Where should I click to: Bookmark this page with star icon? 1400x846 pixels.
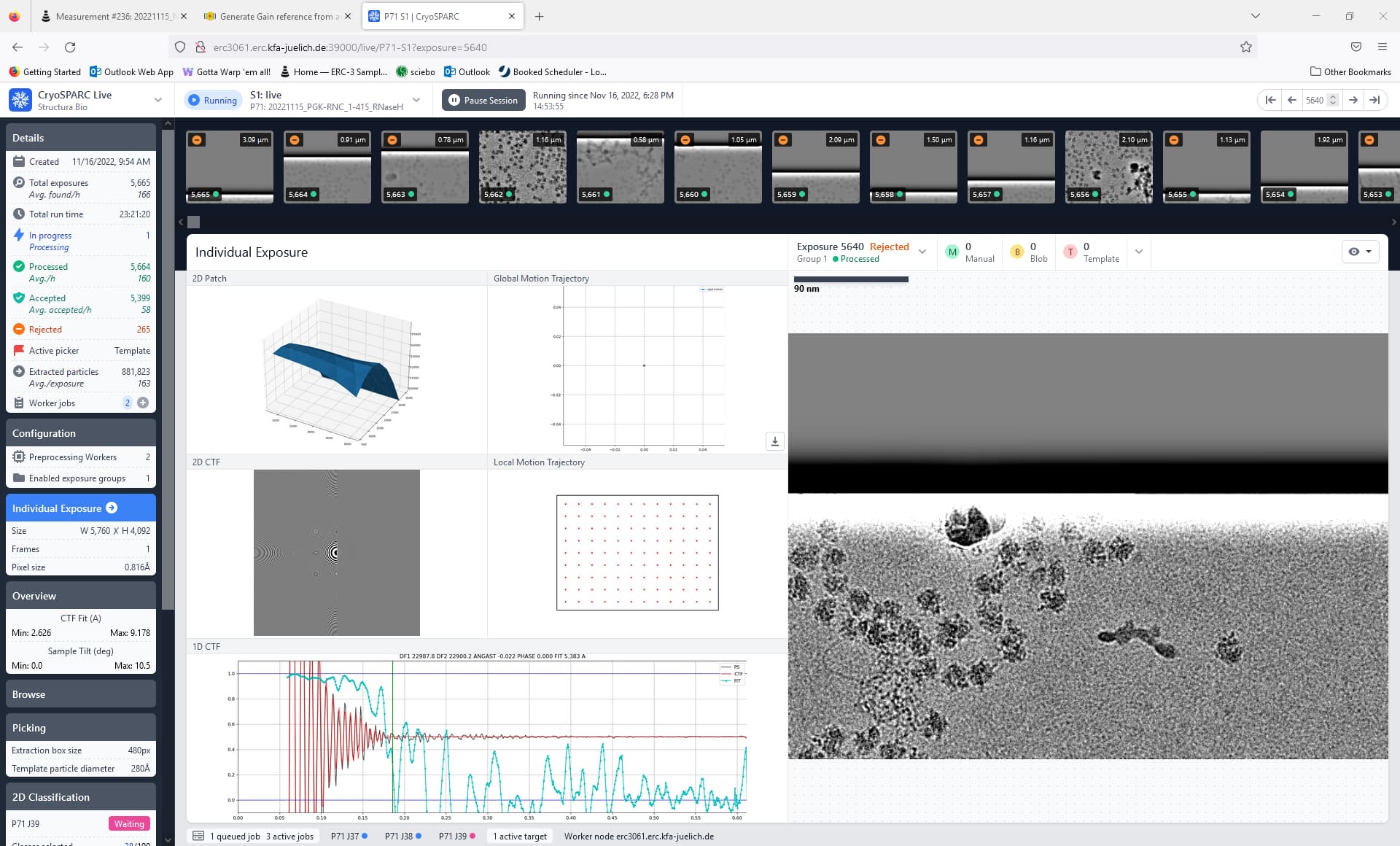pyautogui.click(x=1246, y=47)
